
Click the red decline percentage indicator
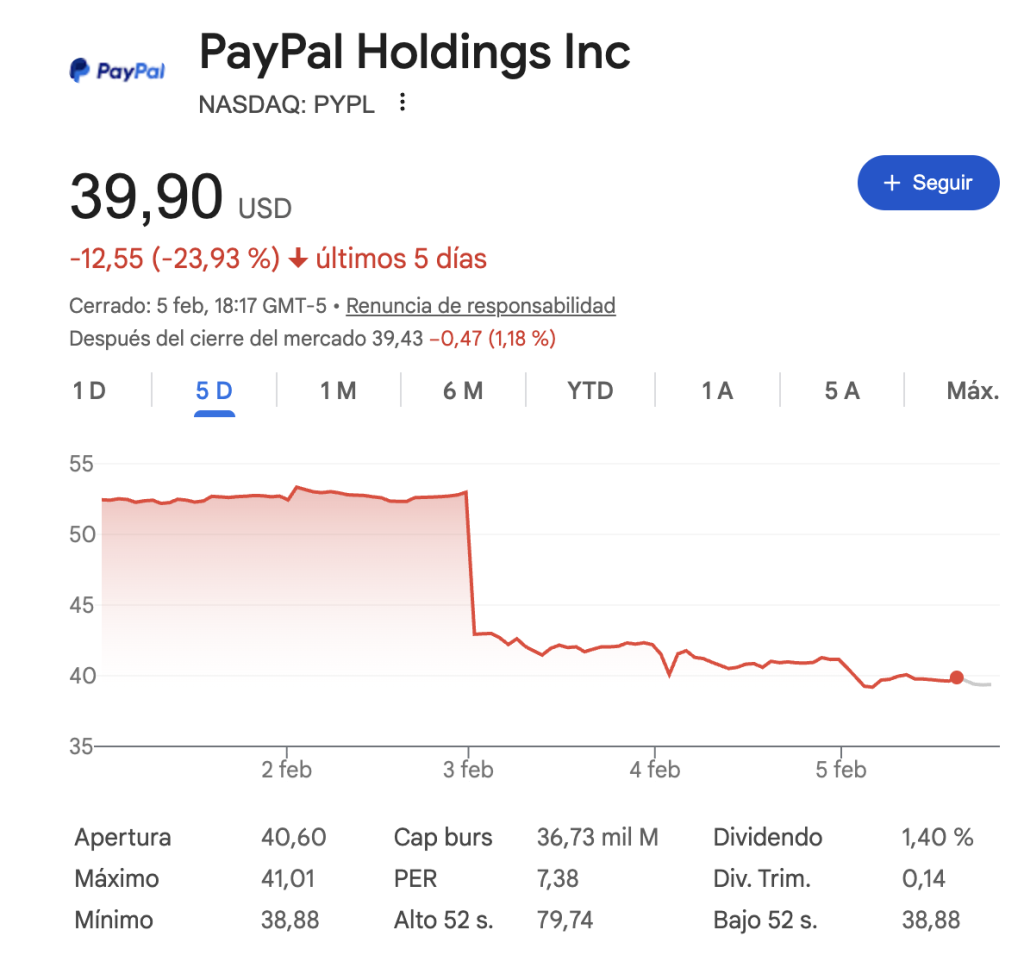coord(176,258)
